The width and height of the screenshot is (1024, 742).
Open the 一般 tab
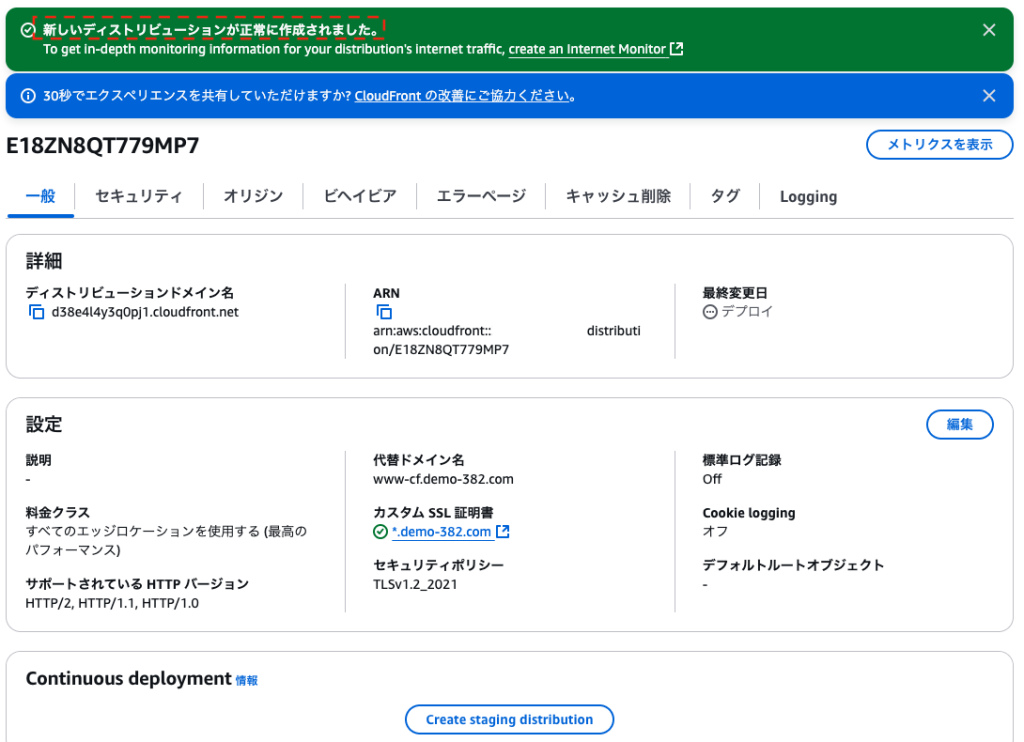(x=40, y=196)
